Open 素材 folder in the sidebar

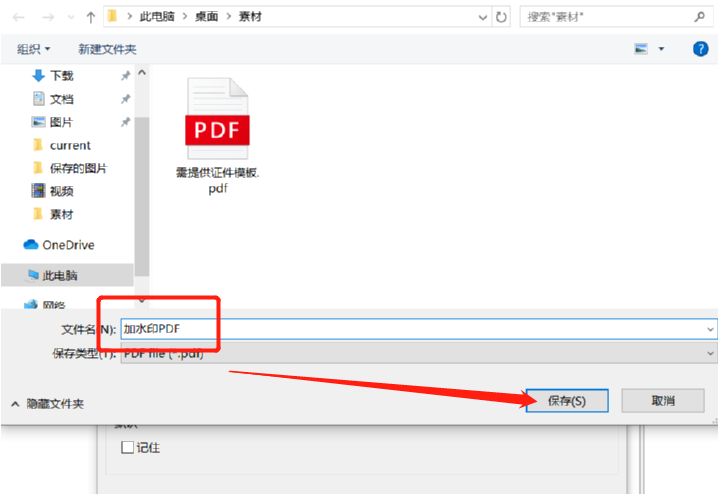(53, 214)
